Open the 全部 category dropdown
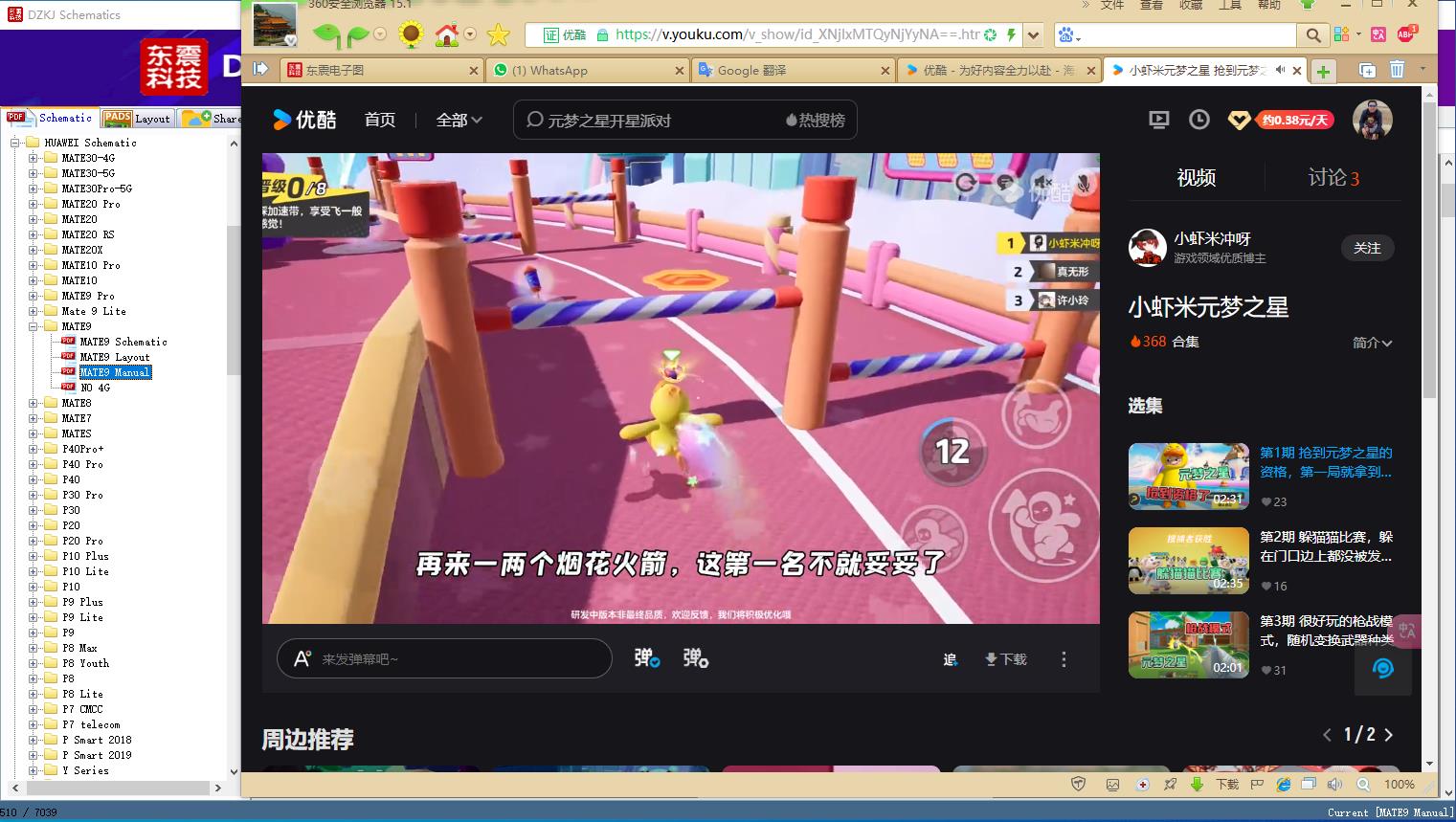The width and height of the screenshot is (1456, 822). point(459,120)
